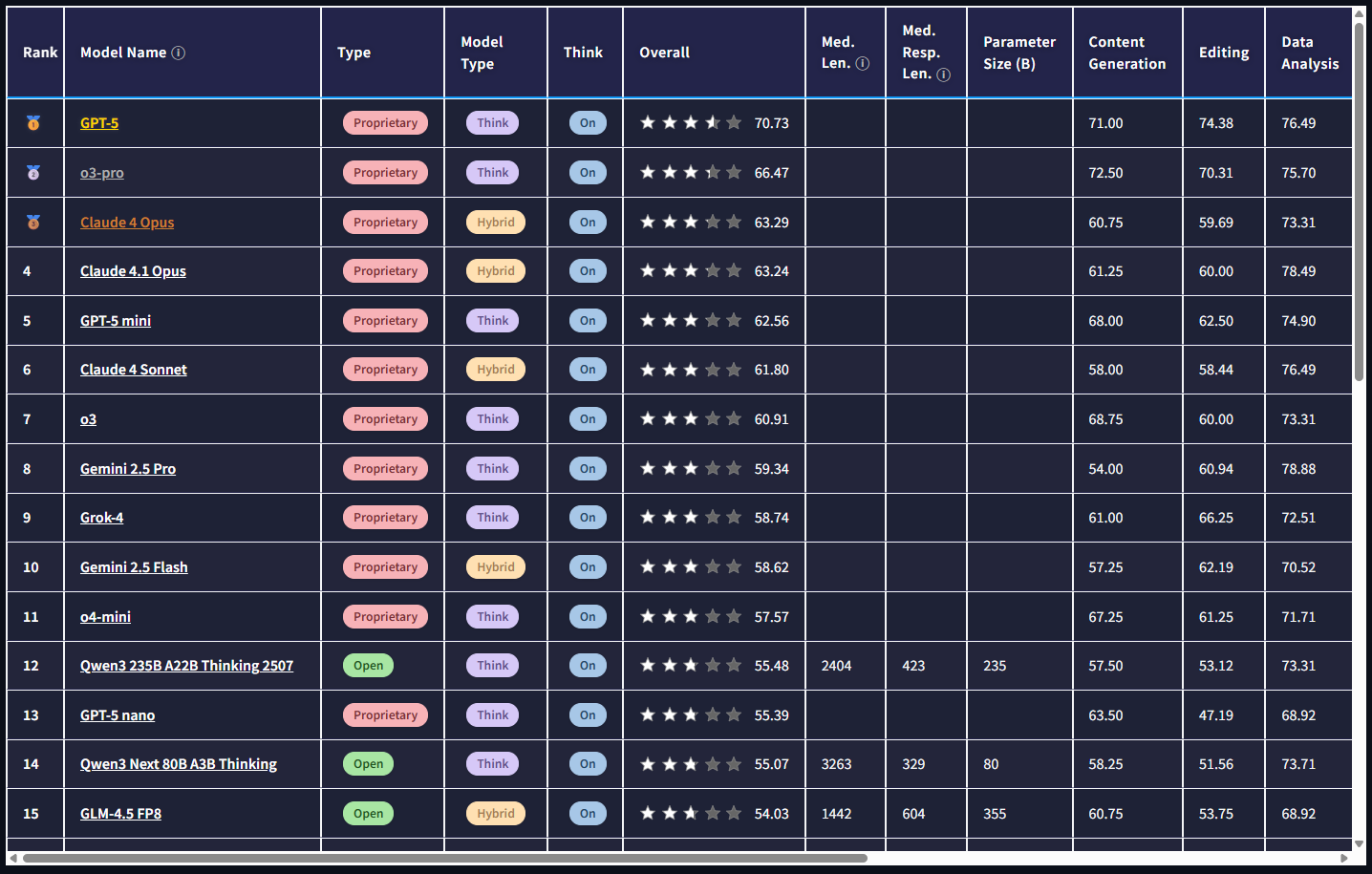Click the Hybrid tag for Claude 4 Opus
The height and width of the screenshot is (874, 1372).
point(496,223)
